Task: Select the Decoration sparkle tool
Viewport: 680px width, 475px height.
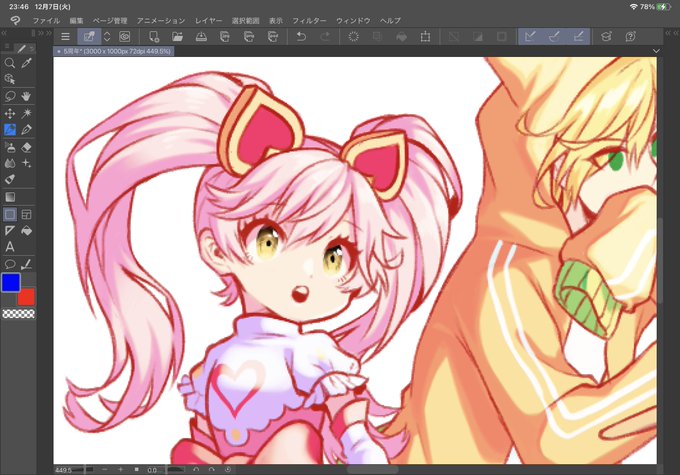Action: [26, 163]
